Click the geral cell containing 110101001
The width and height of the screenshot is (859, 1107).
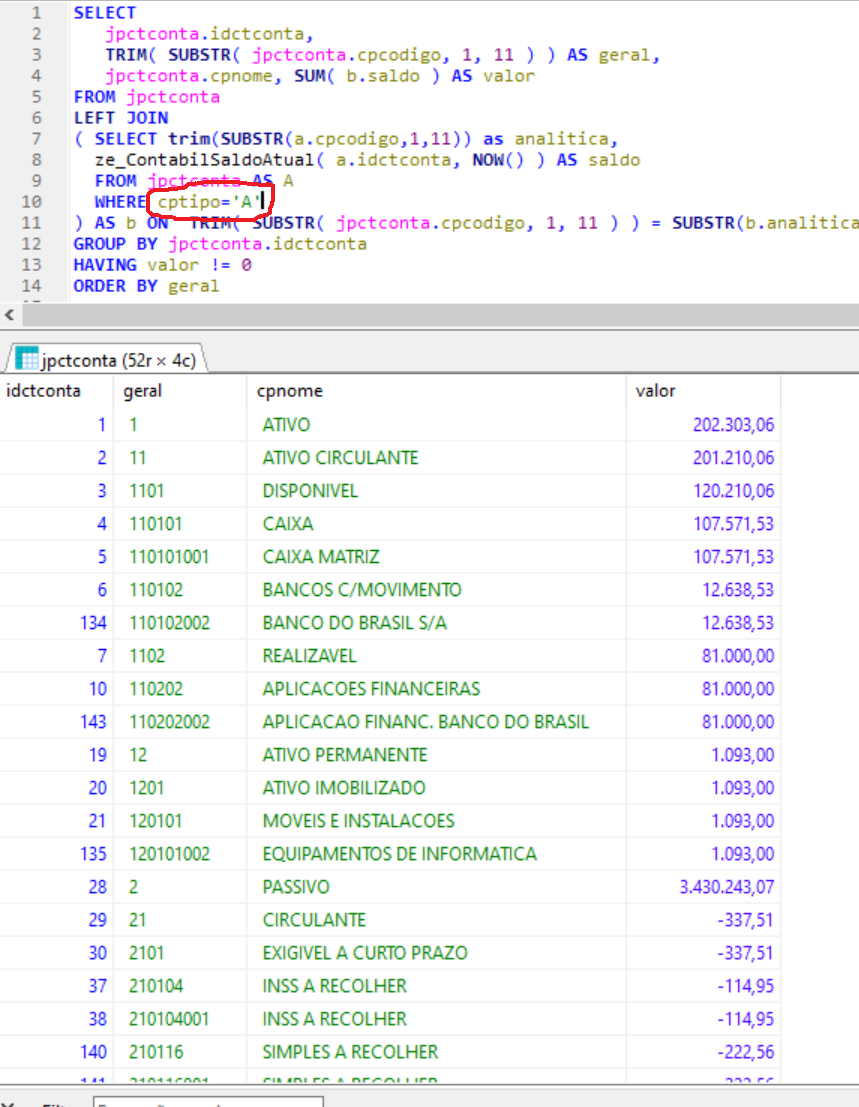[x=169, y=557]
